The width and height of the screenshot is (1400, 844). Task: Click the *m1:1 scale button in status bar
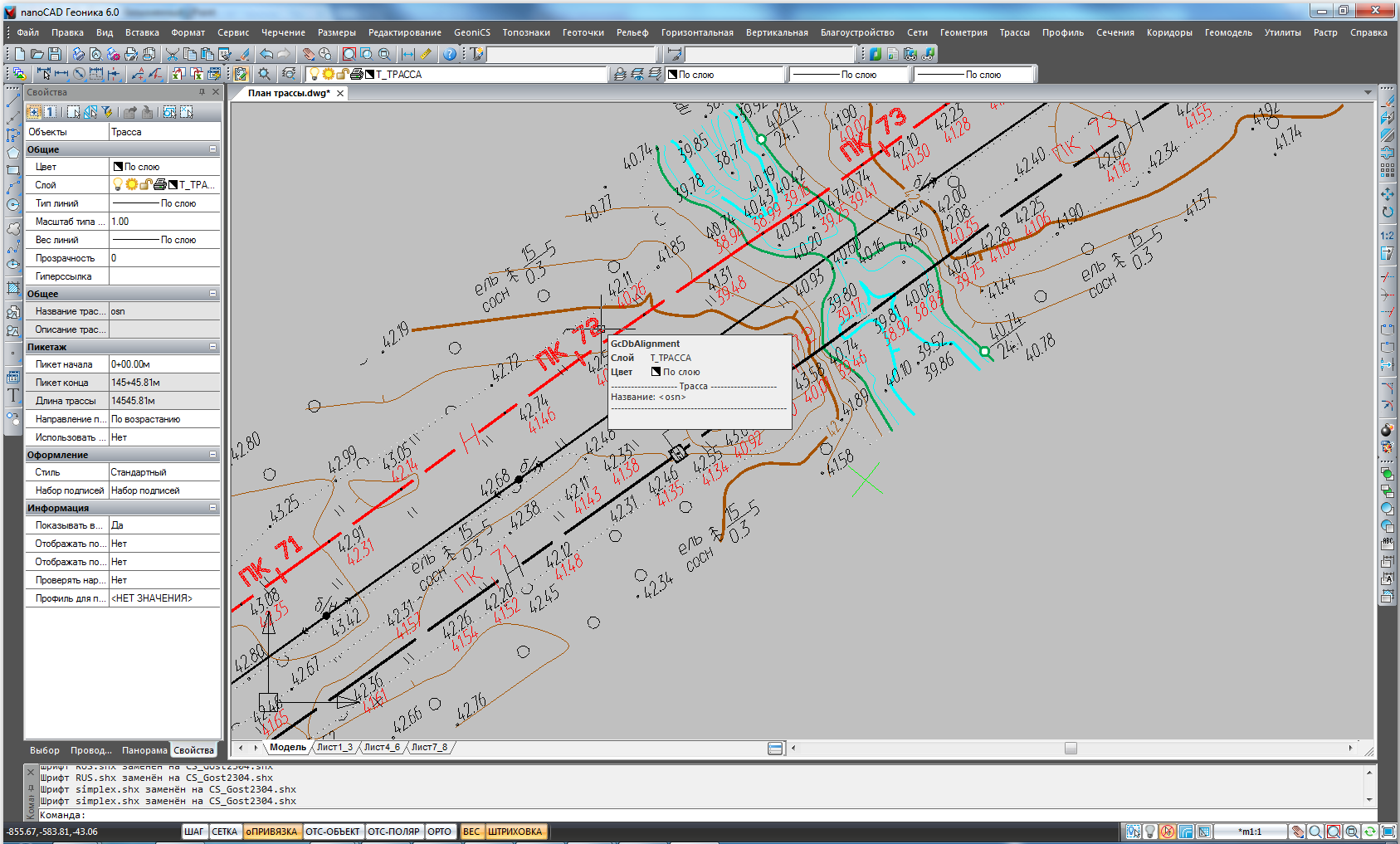[1250, 832]
